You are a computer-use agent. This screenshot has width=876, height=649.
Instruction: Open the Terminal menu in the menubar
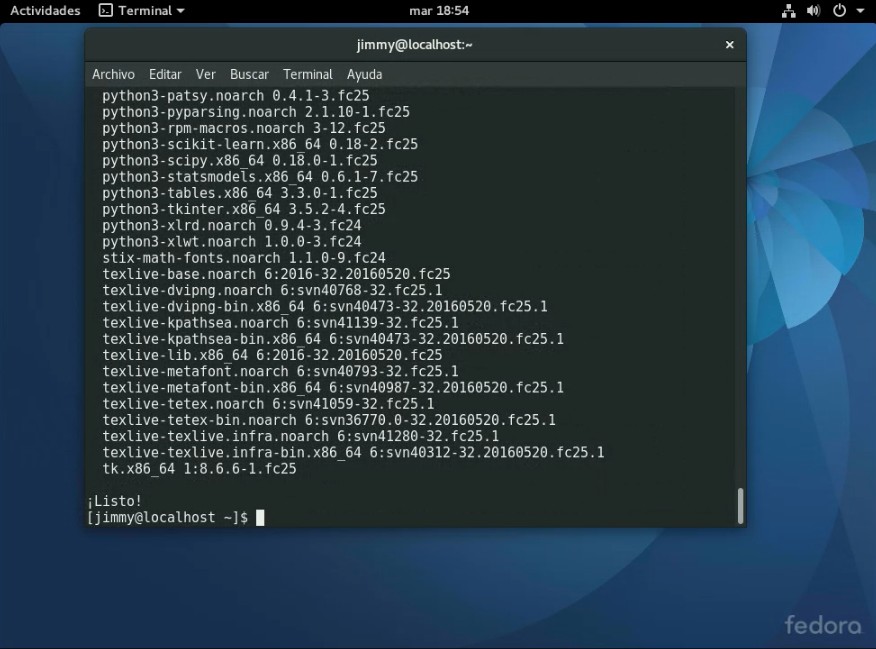coord(308,74)
